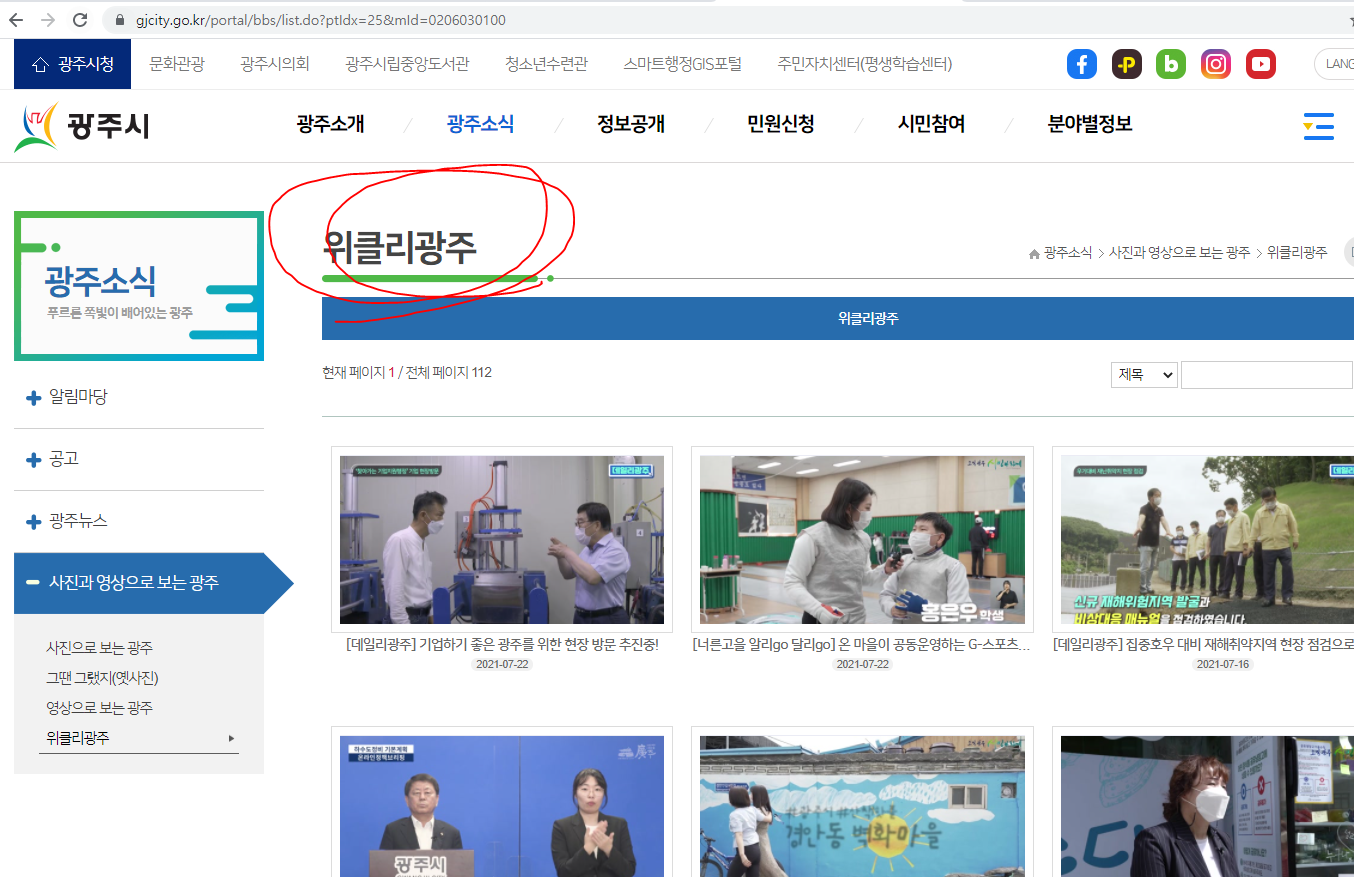
Task: Open the Facebook social icon
Action: (1082, 64)
